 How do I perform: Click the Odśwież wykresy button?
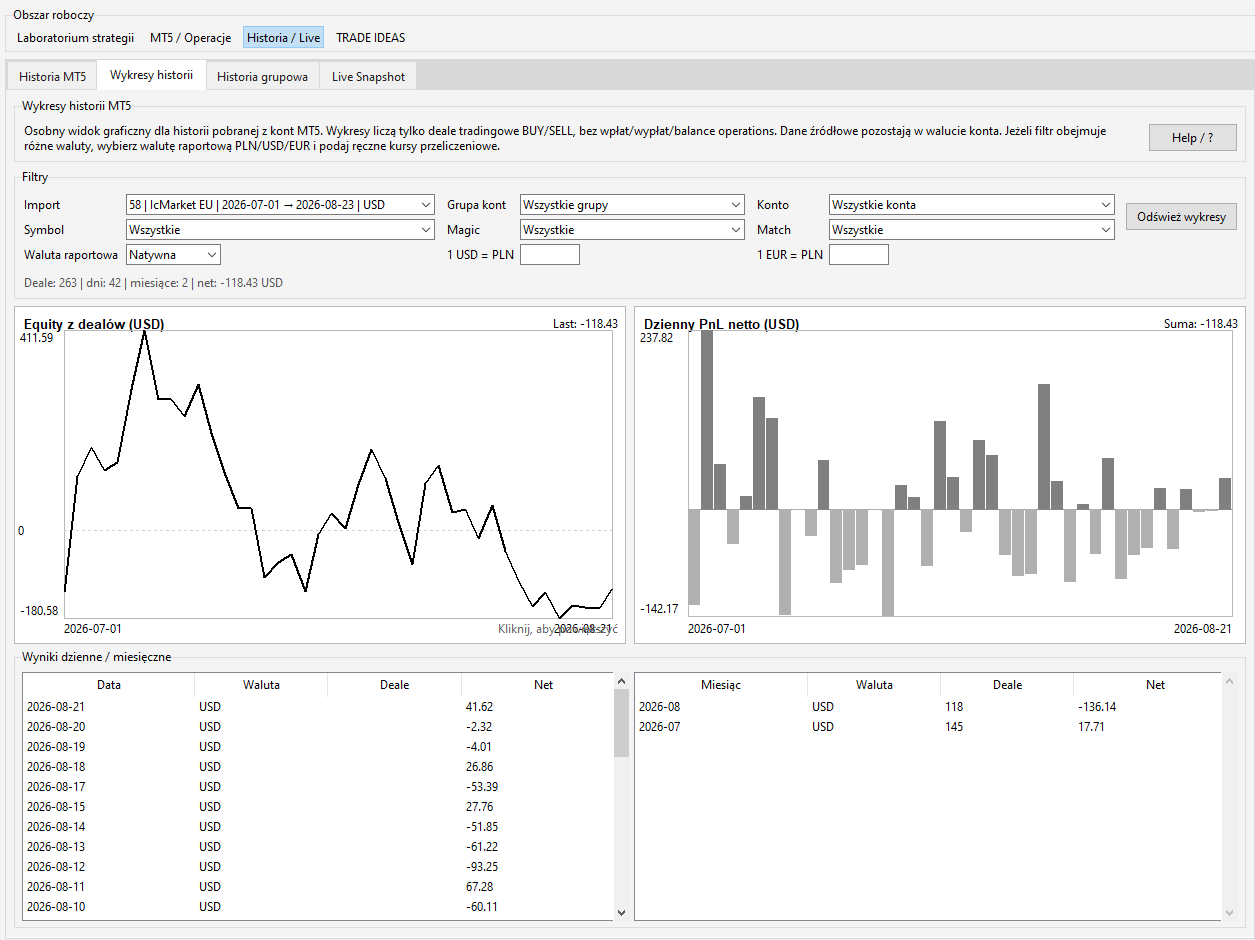(x=1181, y=217)
